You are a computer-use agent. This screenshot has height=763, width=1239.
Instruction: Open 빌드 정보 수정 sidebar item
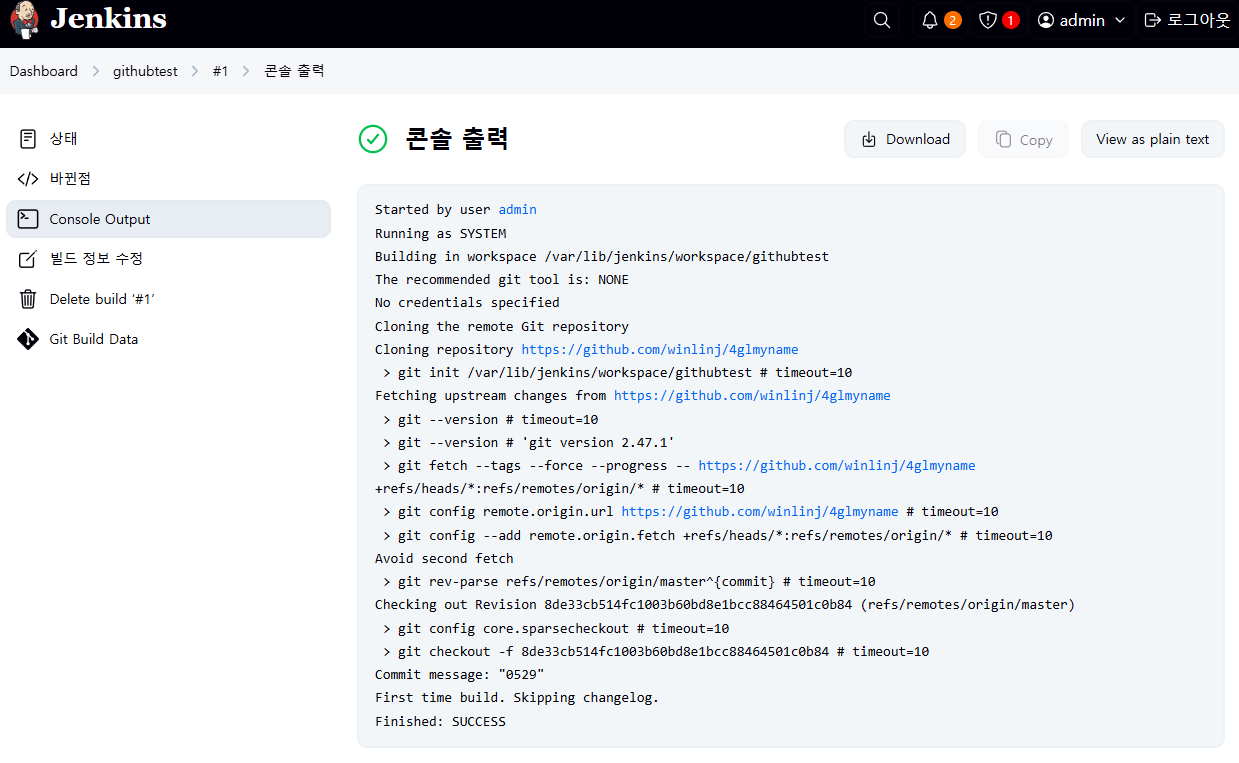tap(168, 259)
